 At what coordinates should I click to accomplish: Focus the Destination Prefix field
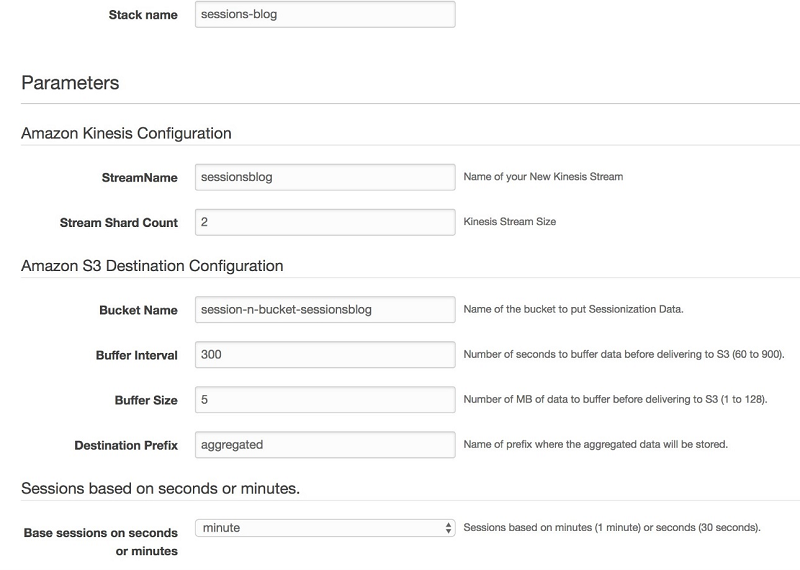click(323, 445)
